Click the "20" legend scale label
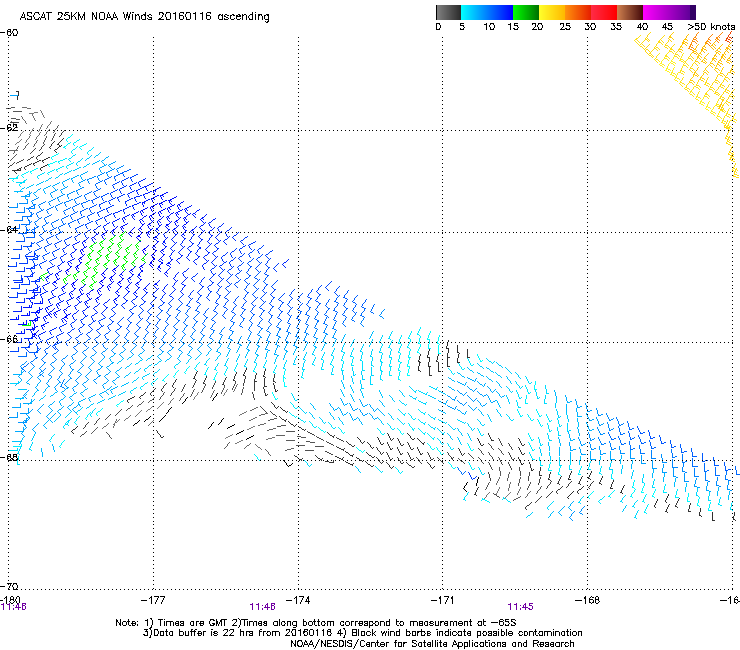This screenshot has height=650, width=740. point(537,27)
